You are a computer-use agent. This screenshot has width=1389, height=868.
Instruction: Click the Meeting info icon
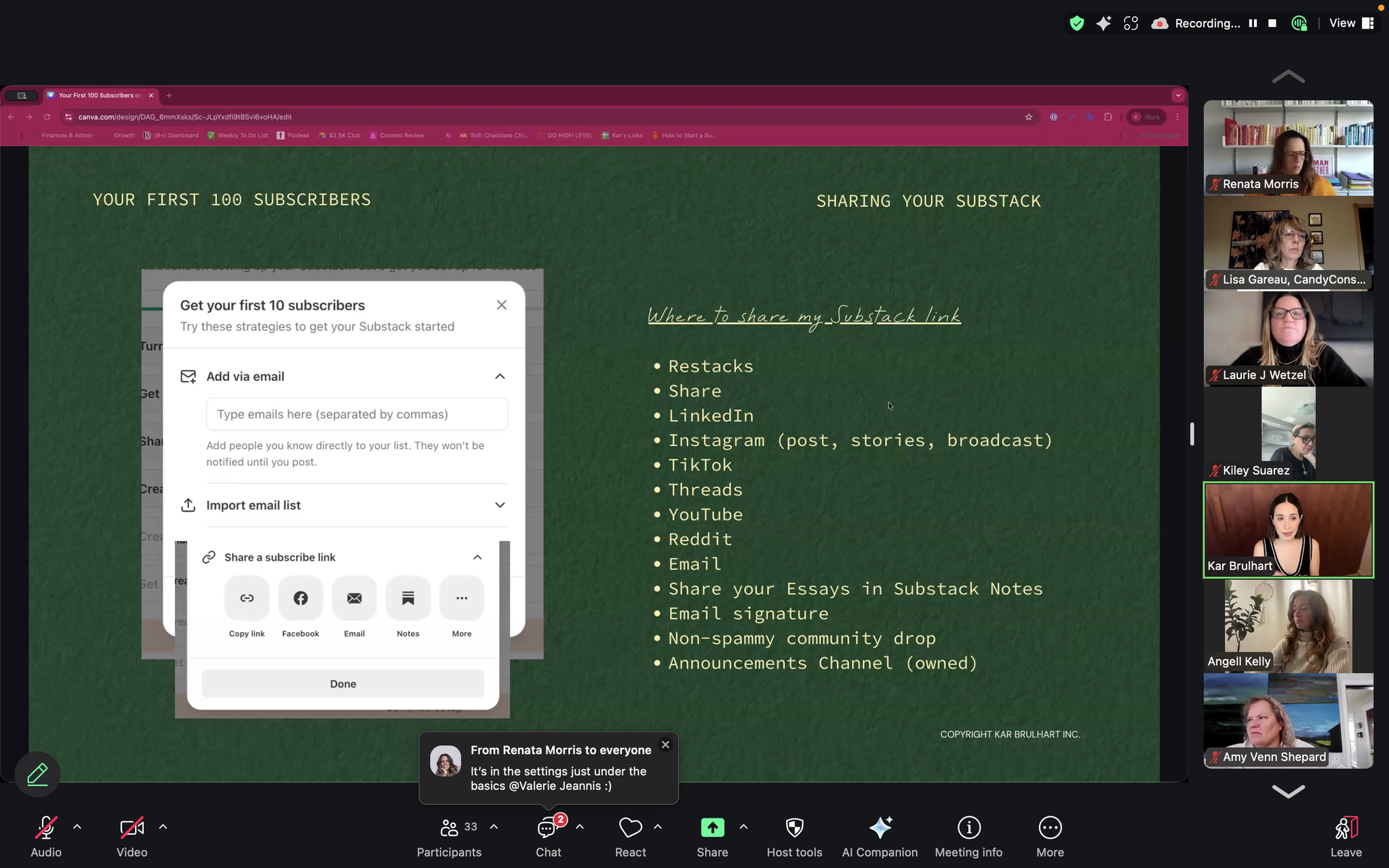tap(969, 828)
